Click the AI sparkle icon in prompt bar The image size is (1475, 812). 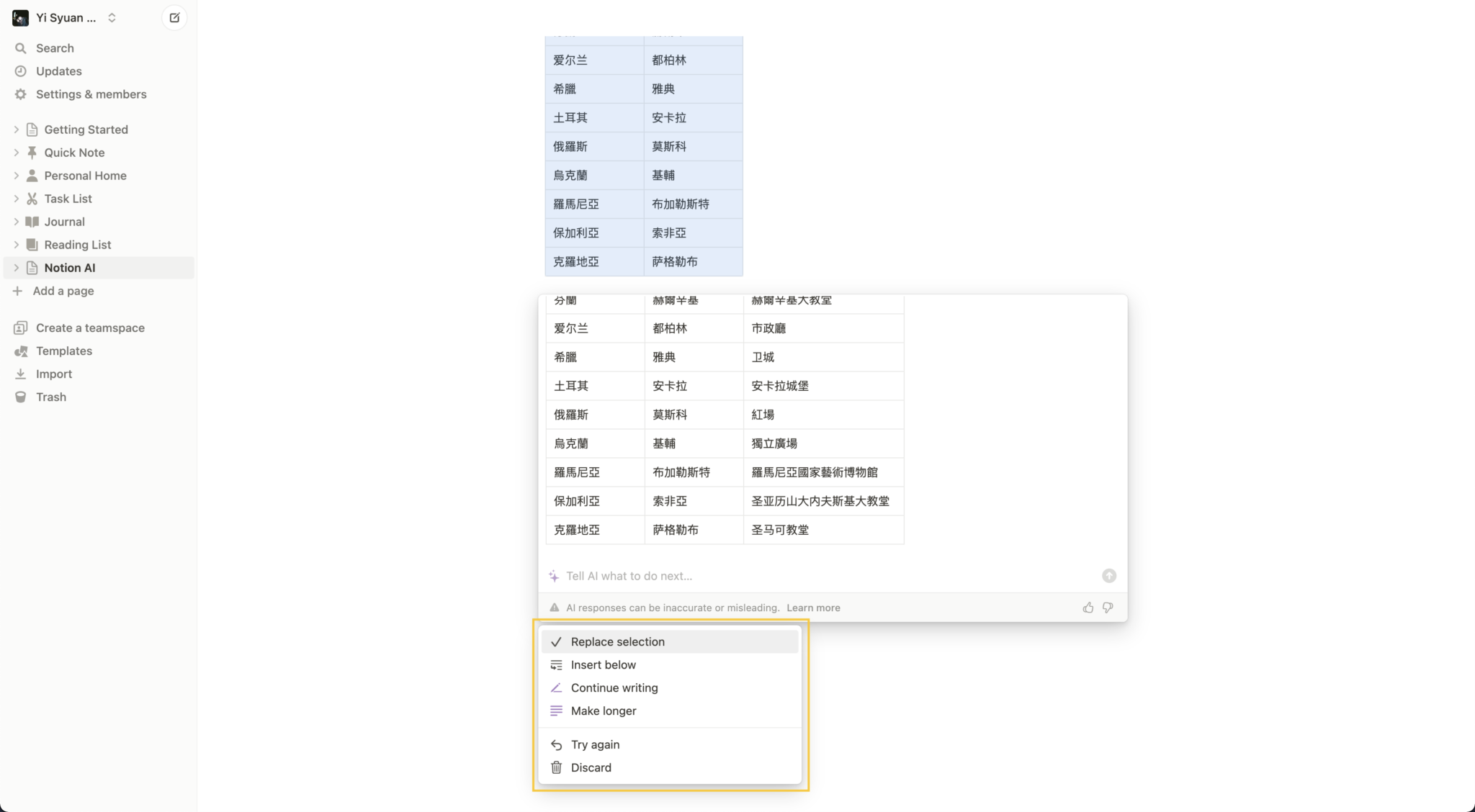pos(554,575)
